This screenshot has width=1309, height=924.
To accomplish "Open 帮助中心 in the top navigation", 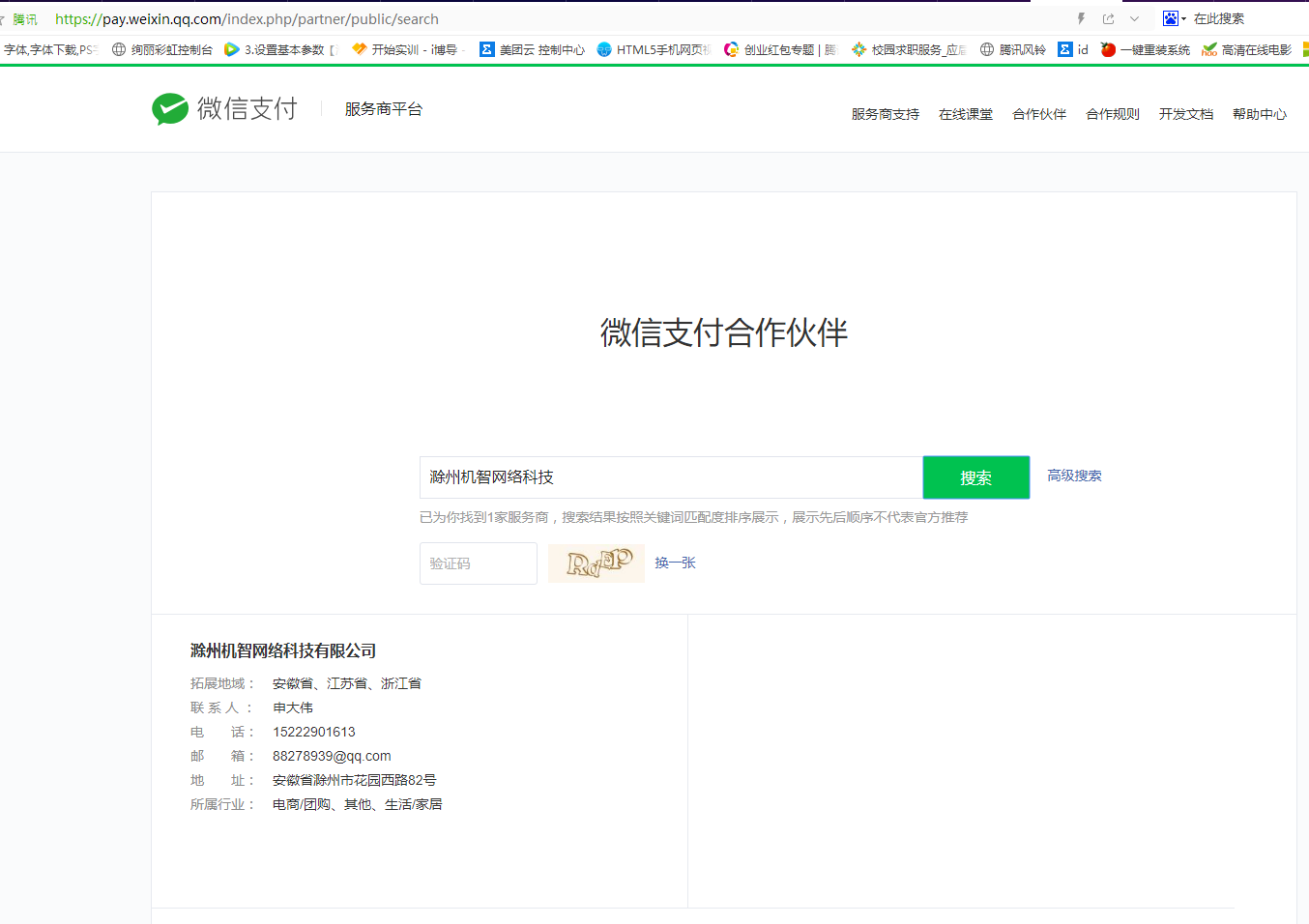I will [1260, 114].
